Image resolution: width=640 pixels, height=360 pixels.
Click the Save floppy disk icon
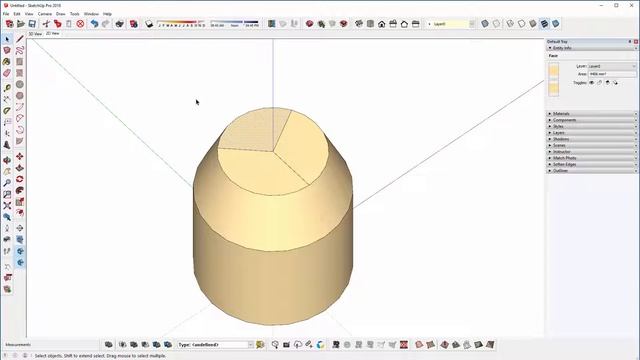(32, 24)
